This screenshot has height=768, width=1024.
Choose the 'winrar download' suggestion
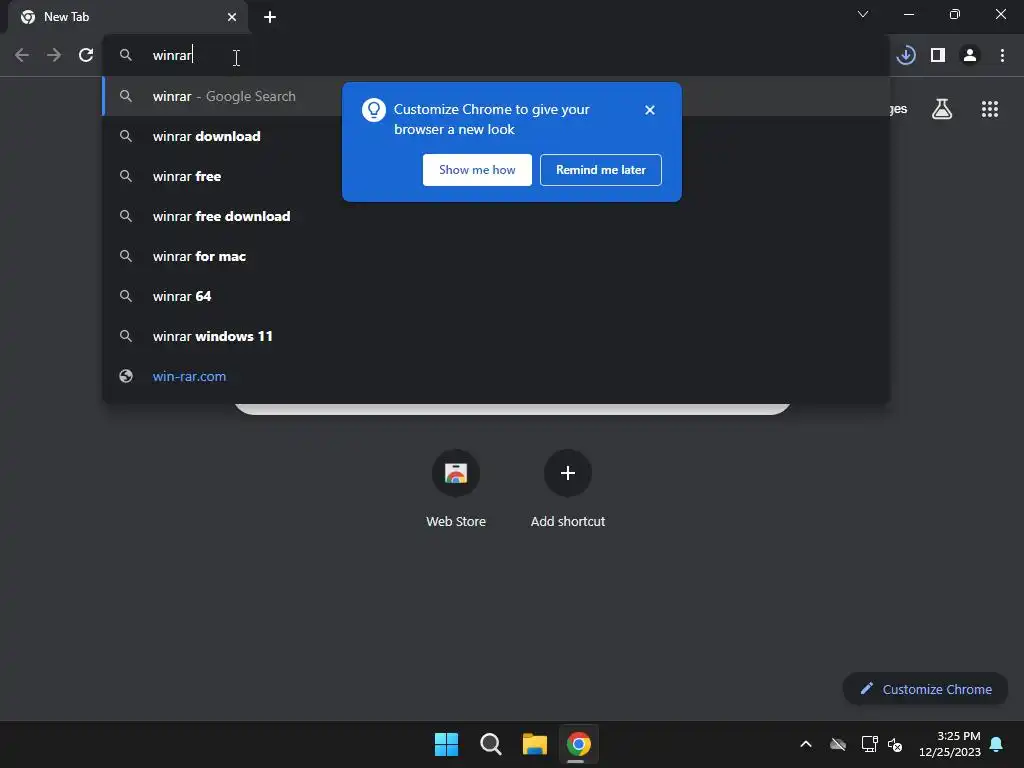tap(496, 136)
